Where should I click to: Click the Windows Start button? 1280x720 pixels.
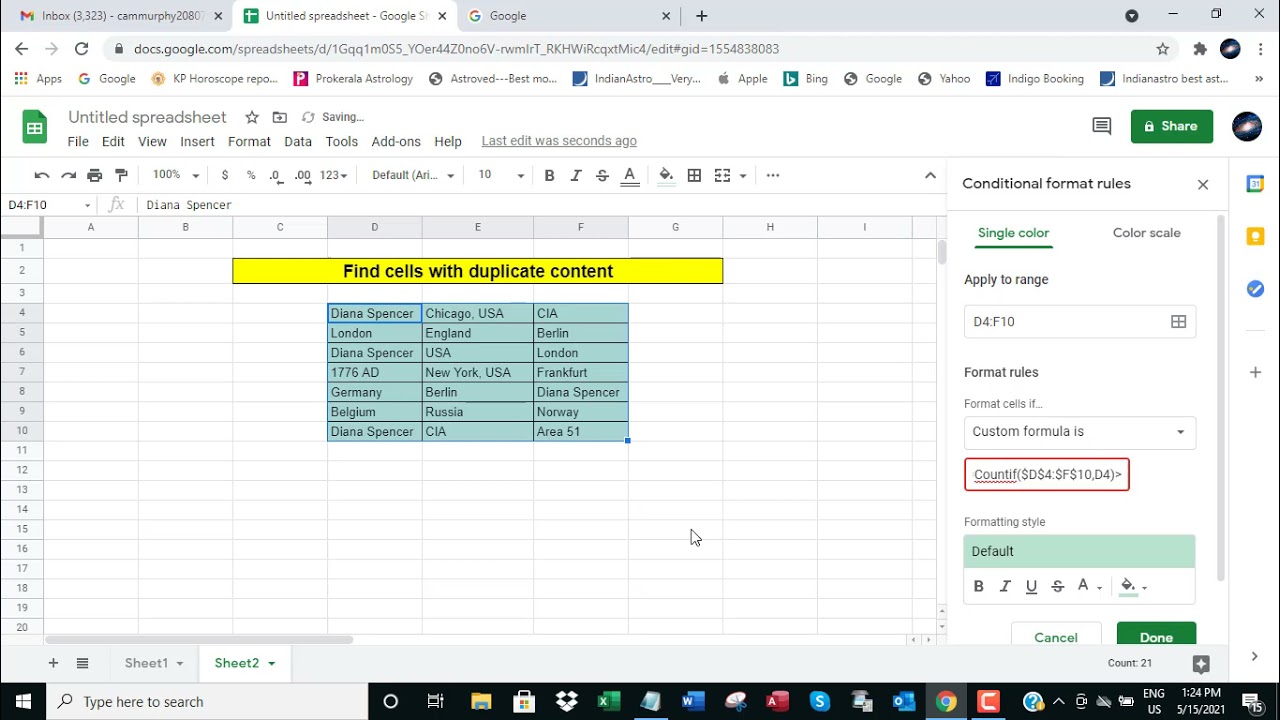(x=23, y=702)
